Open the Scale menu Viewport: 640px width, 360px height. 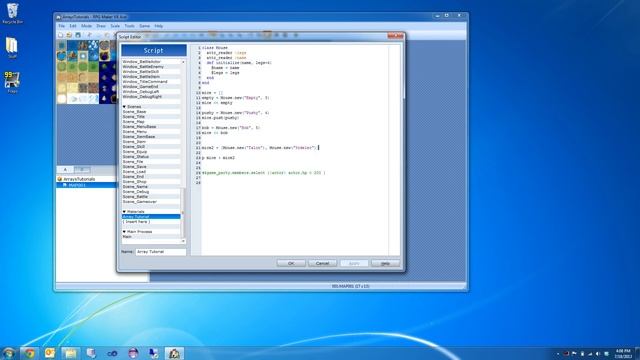pos(115,26)
